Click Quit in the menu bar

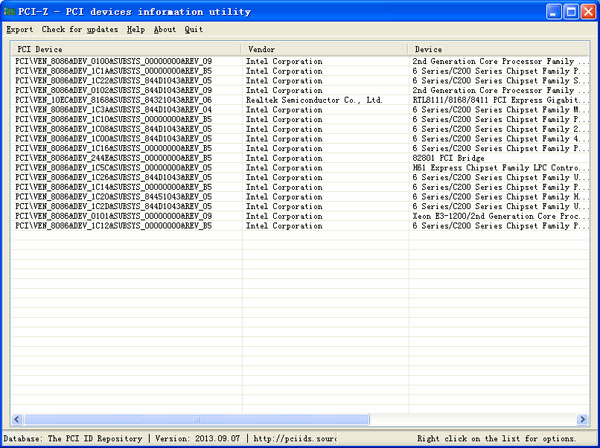[x=194, y=29]
